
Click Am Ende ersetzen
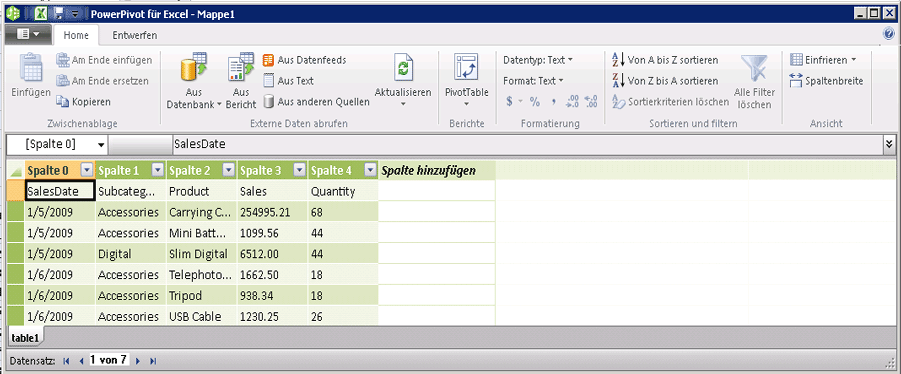pyautogui.click(x=102, y=81)
